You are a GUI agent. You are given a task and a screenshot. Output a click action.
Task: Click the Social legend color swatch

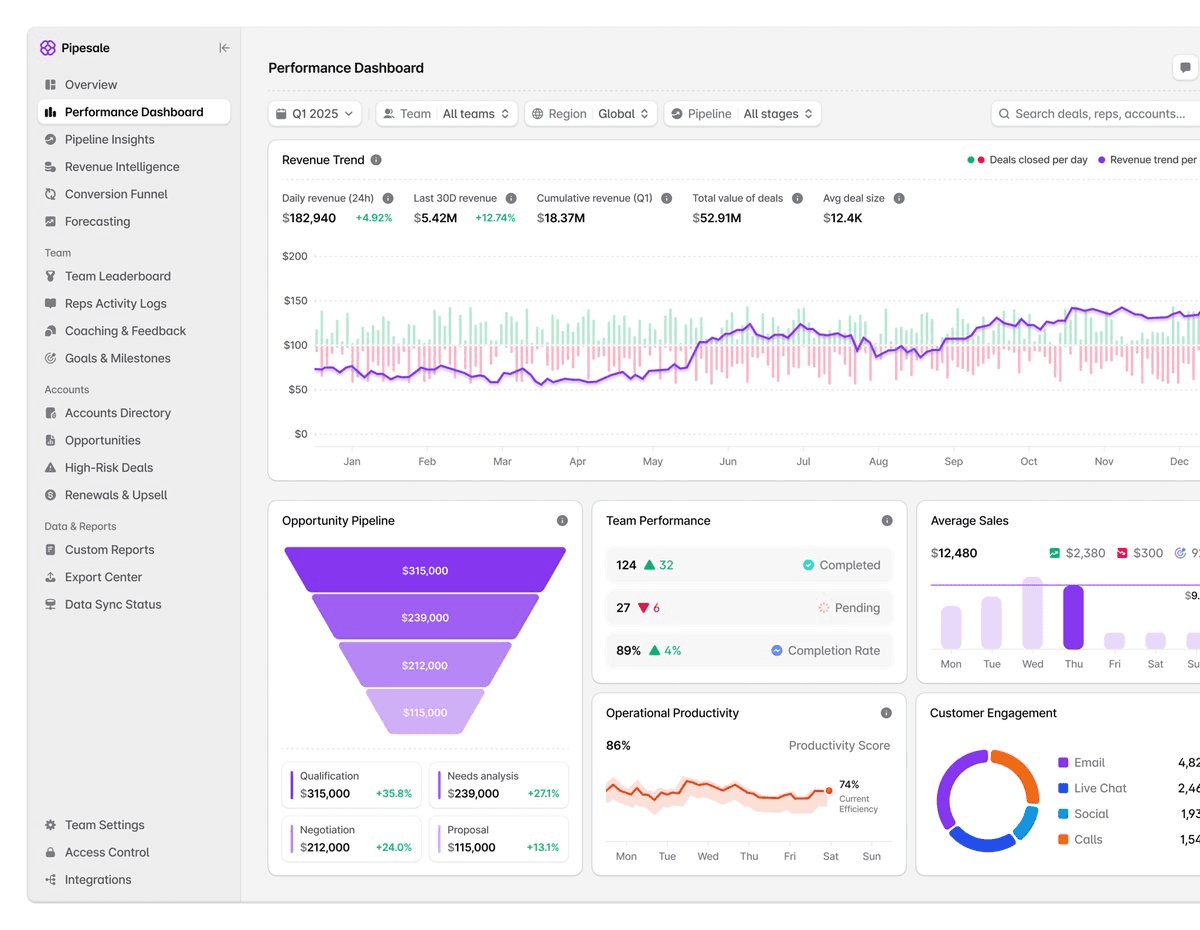[1063, 814]
